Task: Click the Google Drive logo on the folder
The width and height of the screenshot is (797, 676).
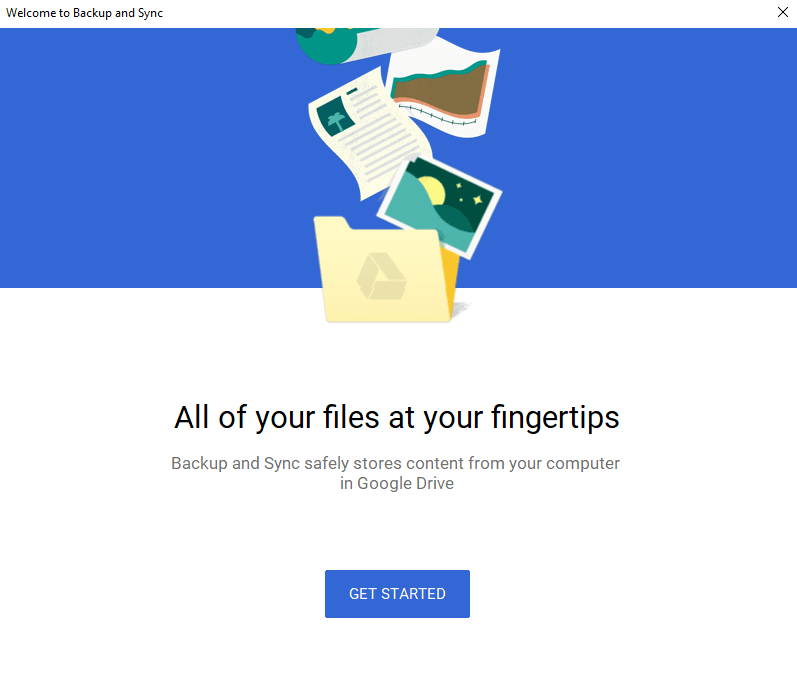Action: [x=381, y=277]
